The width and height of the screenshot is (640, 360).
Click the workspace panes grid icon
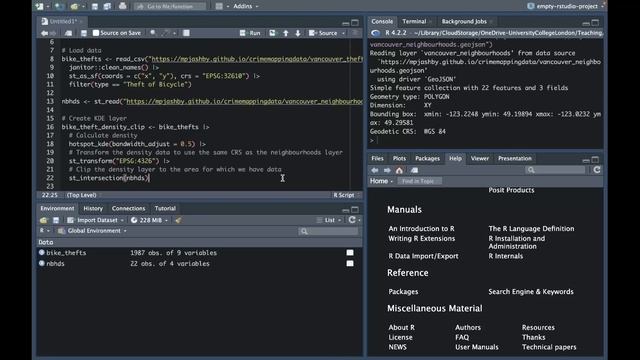click(x=219, y=6)
